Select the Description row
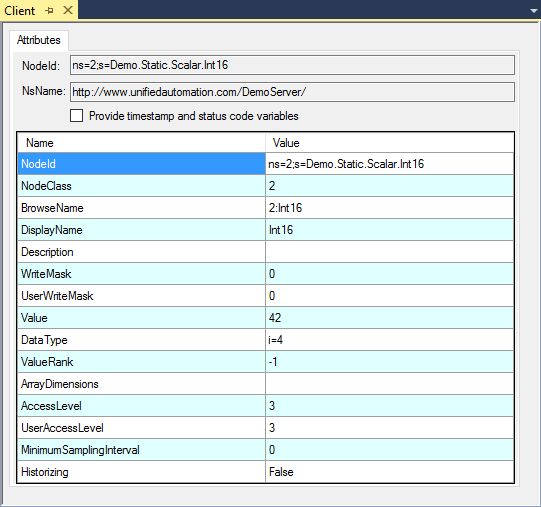The image size is (541, 507). 265,252
